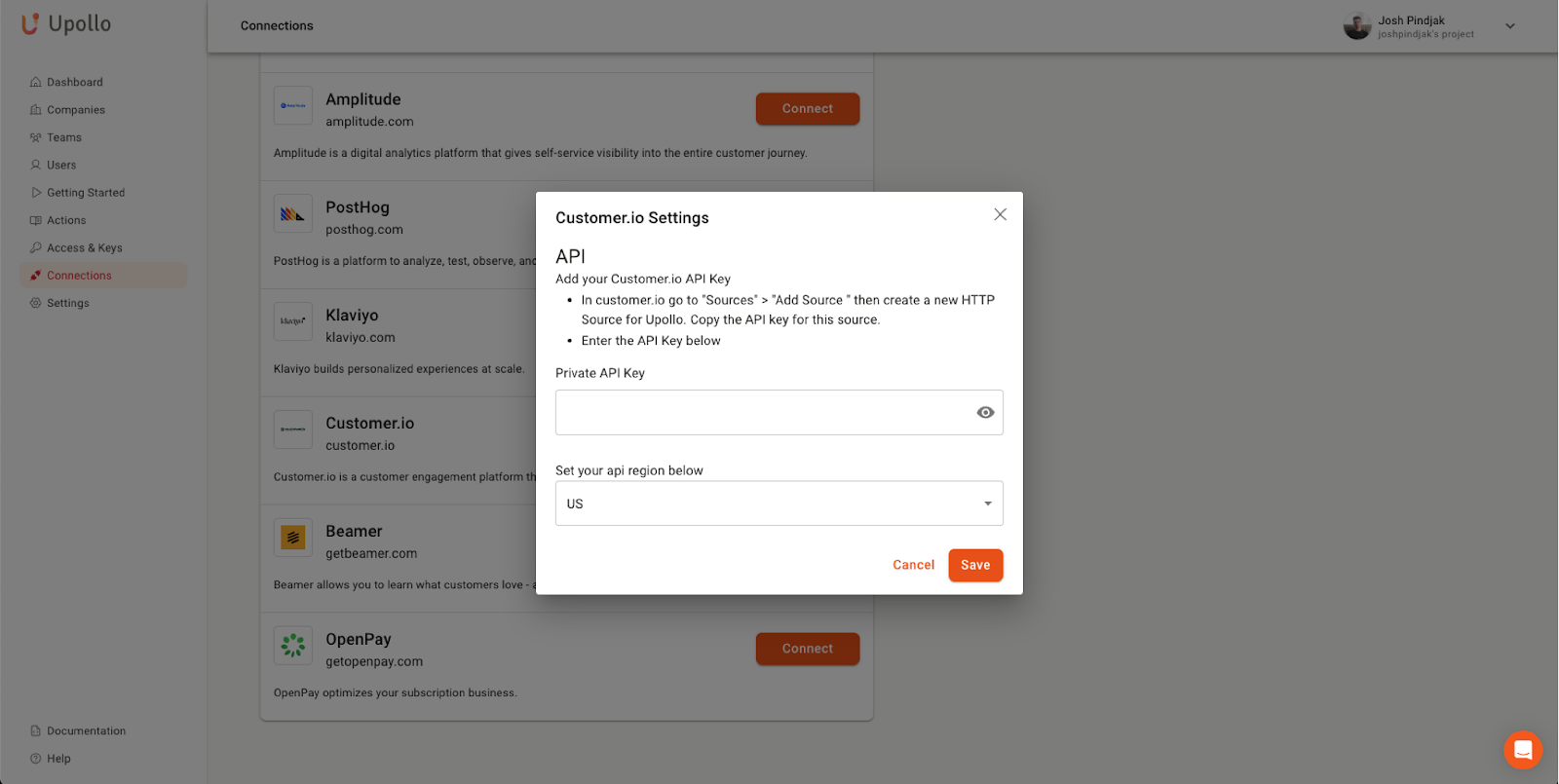Image resolution: width=1559 pixels, height=784 pixels.
Task: Click the Amplitude logo thumbnail
Action: pyautogui.click(x=293, y=105)
